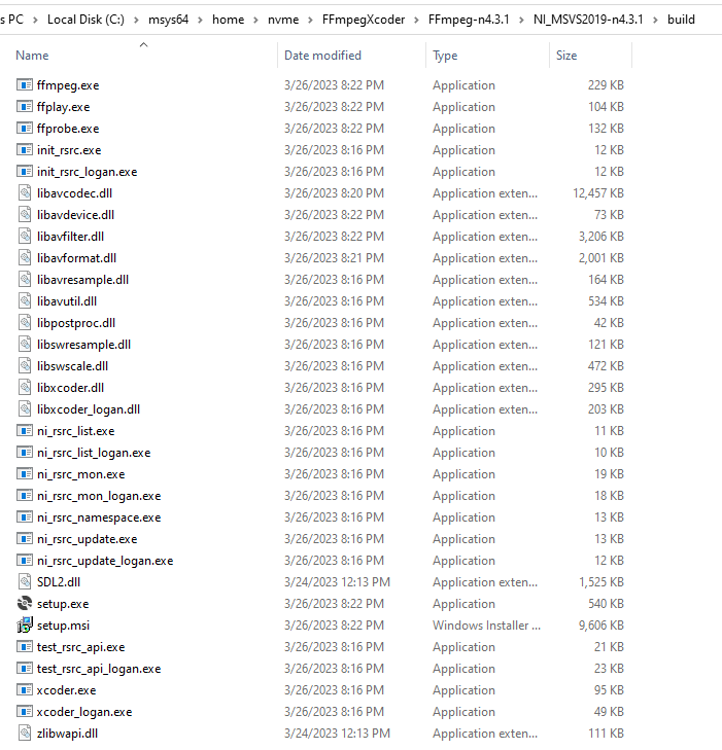Click the Windows Installer type cell
Viewport: 722px width, 750px height.
pyautogui.click(x=487, y=625)
